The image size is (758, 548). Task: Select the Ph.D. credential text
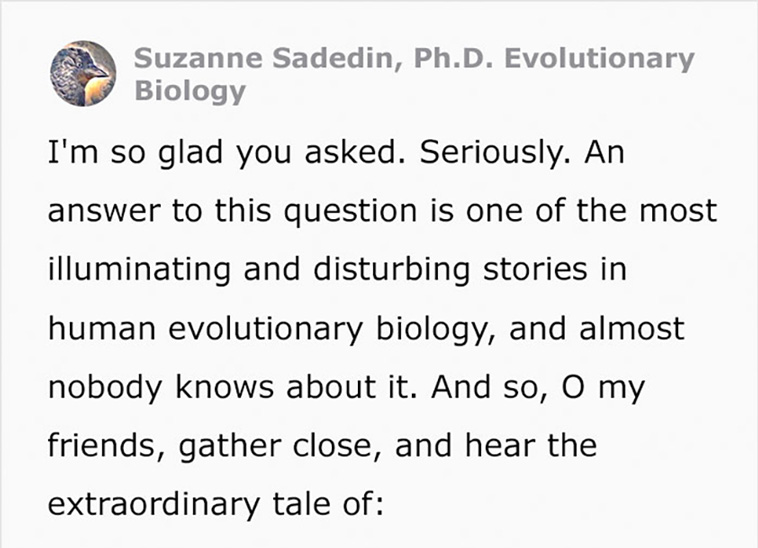[x=453, y=58]
